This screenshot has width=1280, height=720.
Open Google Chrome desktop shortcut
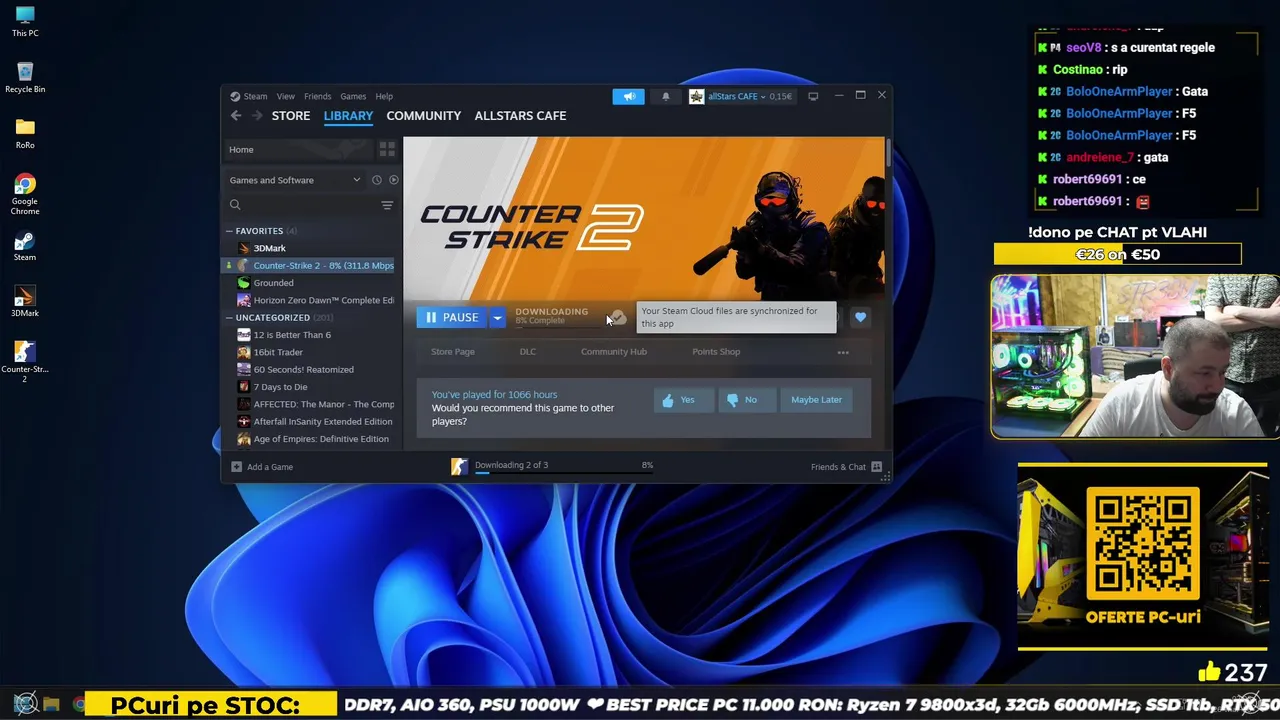[25, 194]
